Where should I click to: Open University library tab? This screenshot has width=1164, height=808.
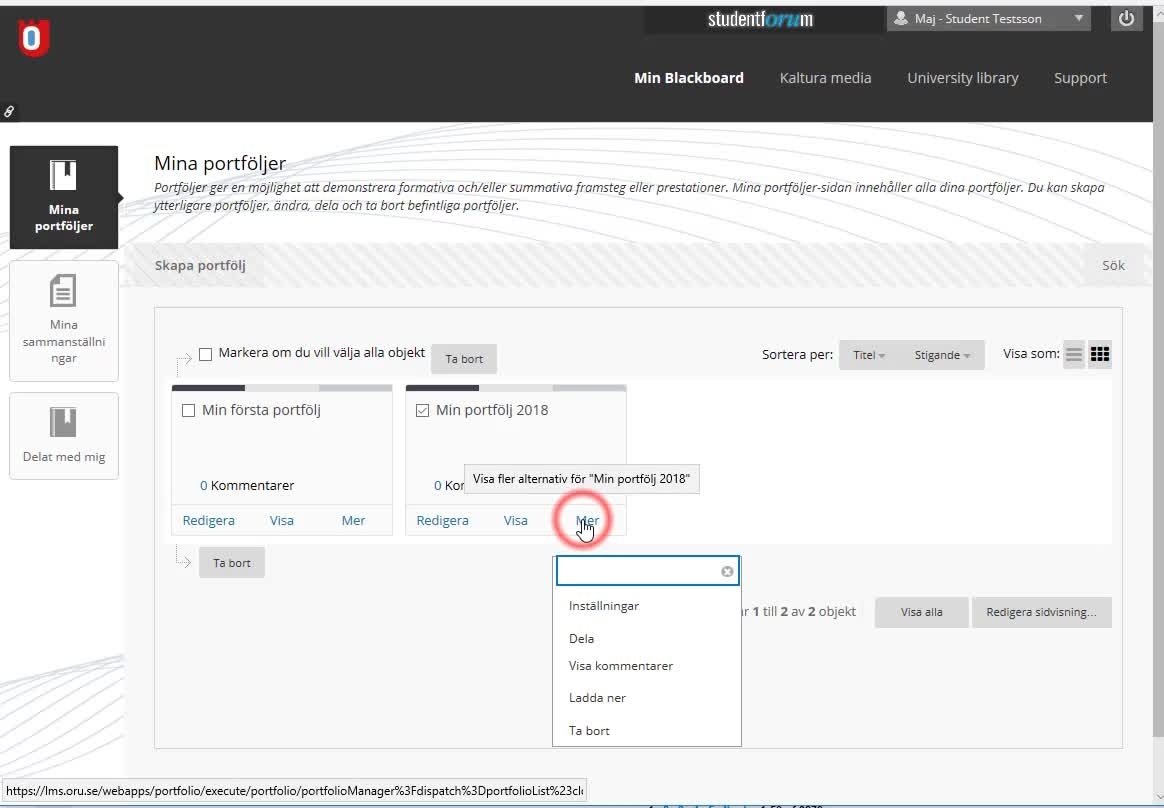962,78
